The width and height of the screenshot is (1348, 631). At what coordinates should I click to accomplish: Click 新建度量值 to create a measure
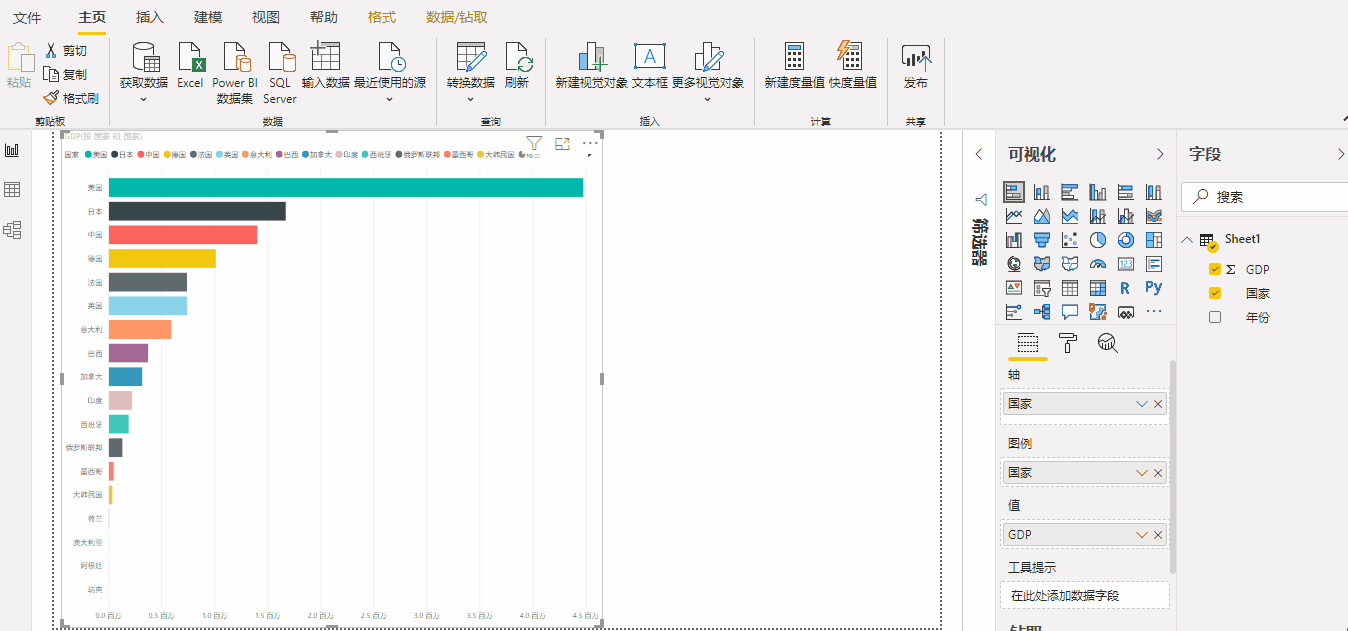click(x=794, y=63)
